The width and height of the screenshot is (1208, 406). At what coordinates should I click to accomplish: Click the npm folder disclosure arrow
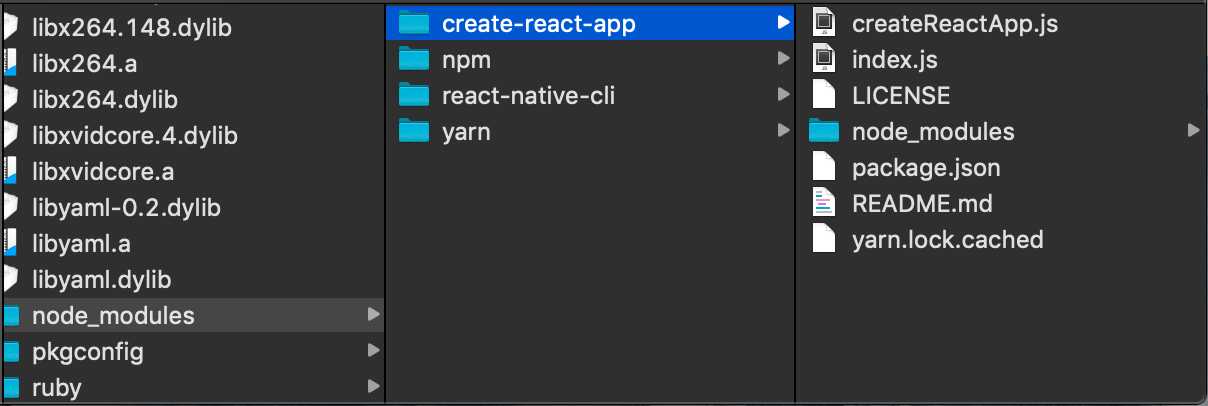pyautogui.click(x=783, y=59)
